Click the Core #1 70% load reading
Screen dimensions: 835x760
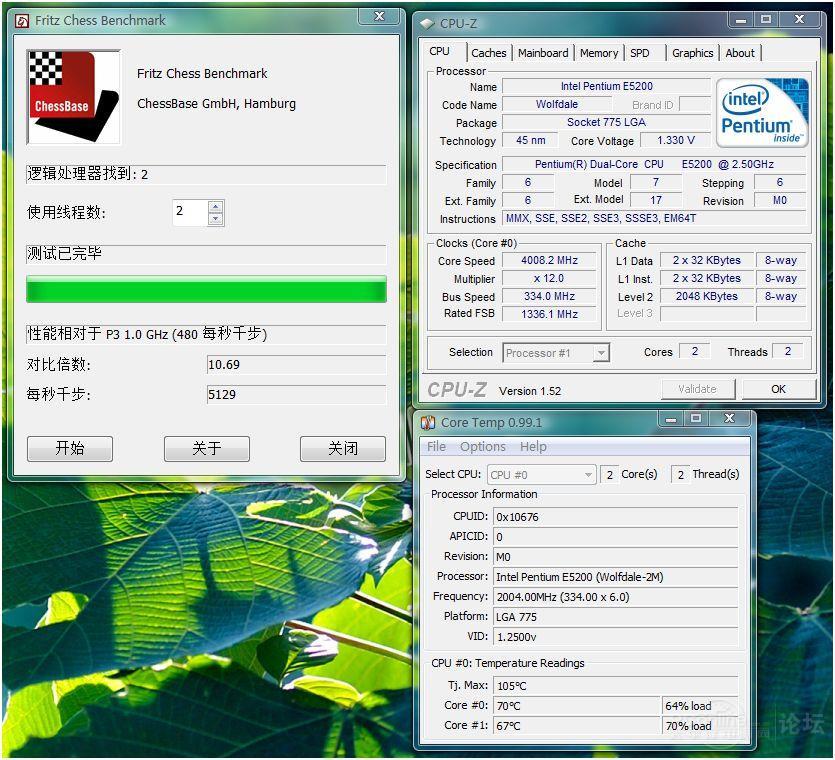click(700, 726)
